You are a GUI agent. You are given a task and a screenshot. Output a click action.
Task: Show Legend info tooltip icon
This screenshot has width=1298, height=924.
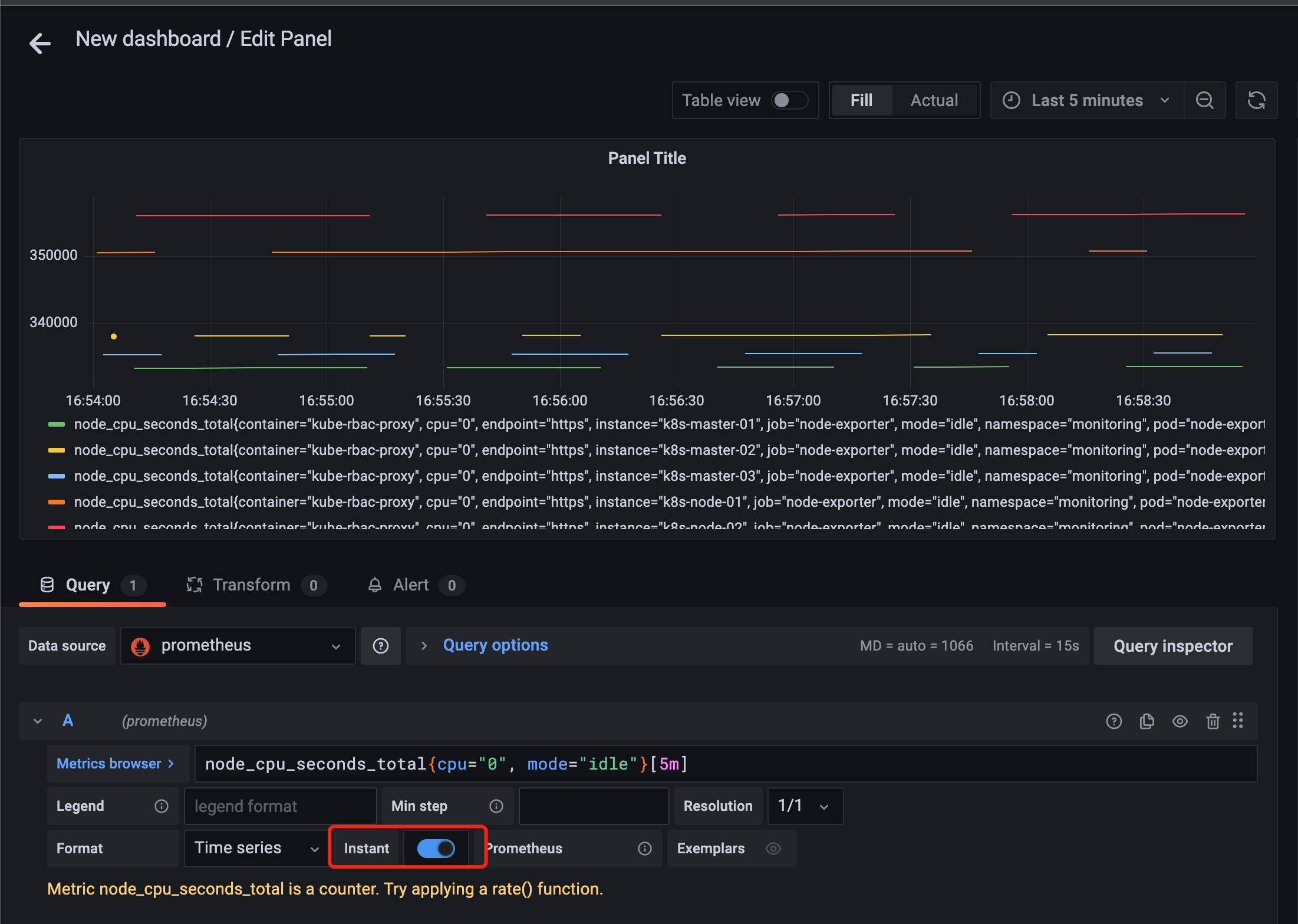[x=162, y=806]
